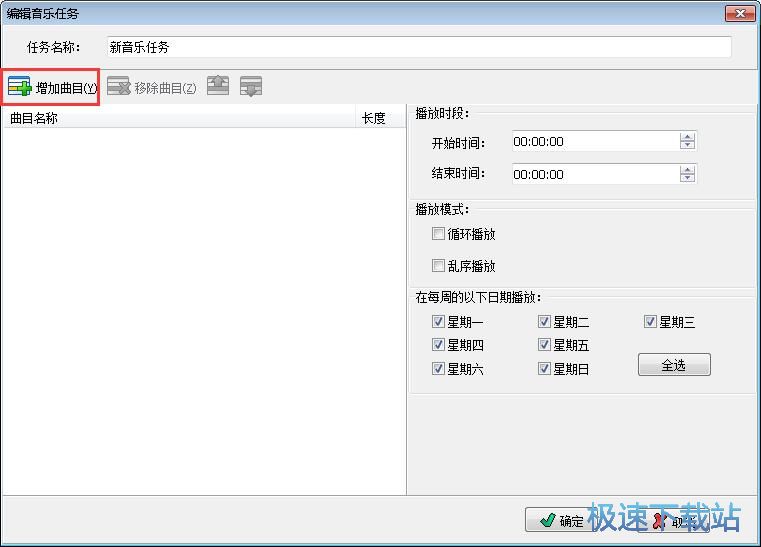This screenshot has width=761, height=547.
Task: Toggle the 星期五 checkbox
Action: (544, 345)
